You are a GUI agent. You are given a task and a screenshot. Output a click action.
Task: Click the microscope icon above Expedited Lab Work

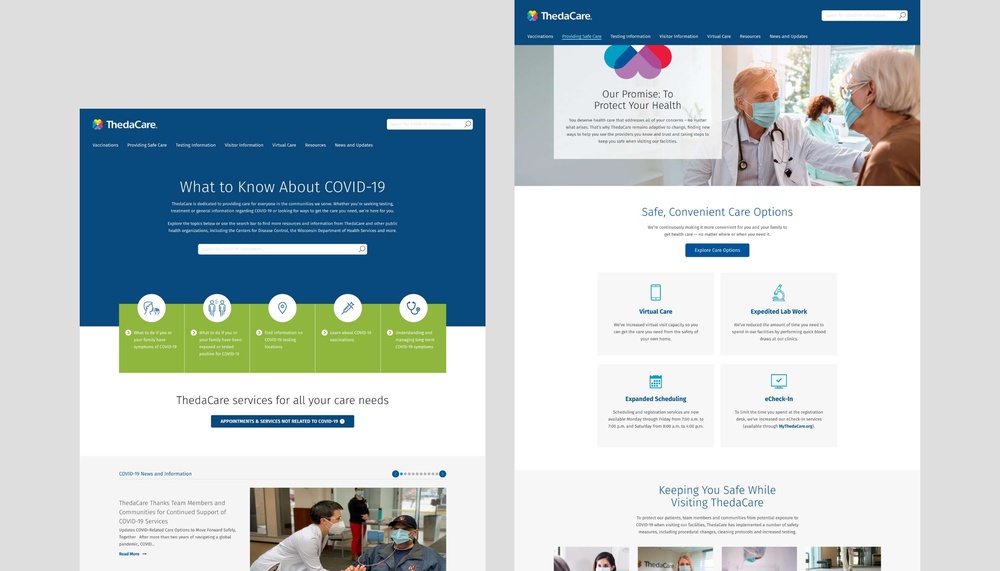[x=779, y=293]
